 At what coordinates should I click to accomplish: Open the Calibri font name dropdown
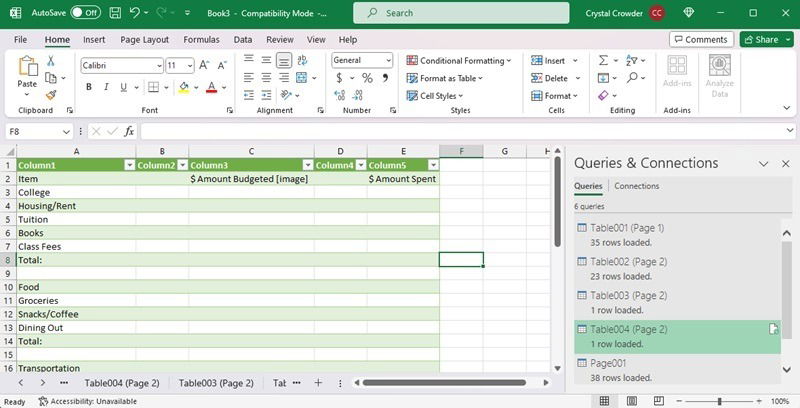tap(159, 65)
